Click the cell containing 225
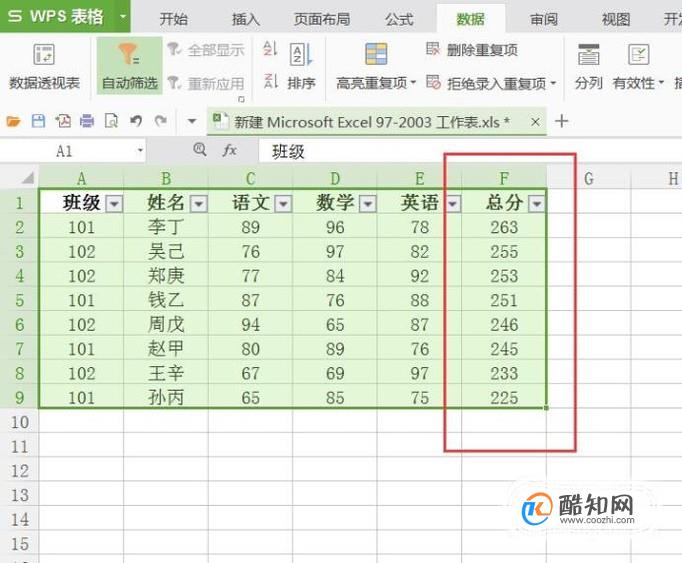Viewport: 682px width, 563px height. click(x=504, y=397)
